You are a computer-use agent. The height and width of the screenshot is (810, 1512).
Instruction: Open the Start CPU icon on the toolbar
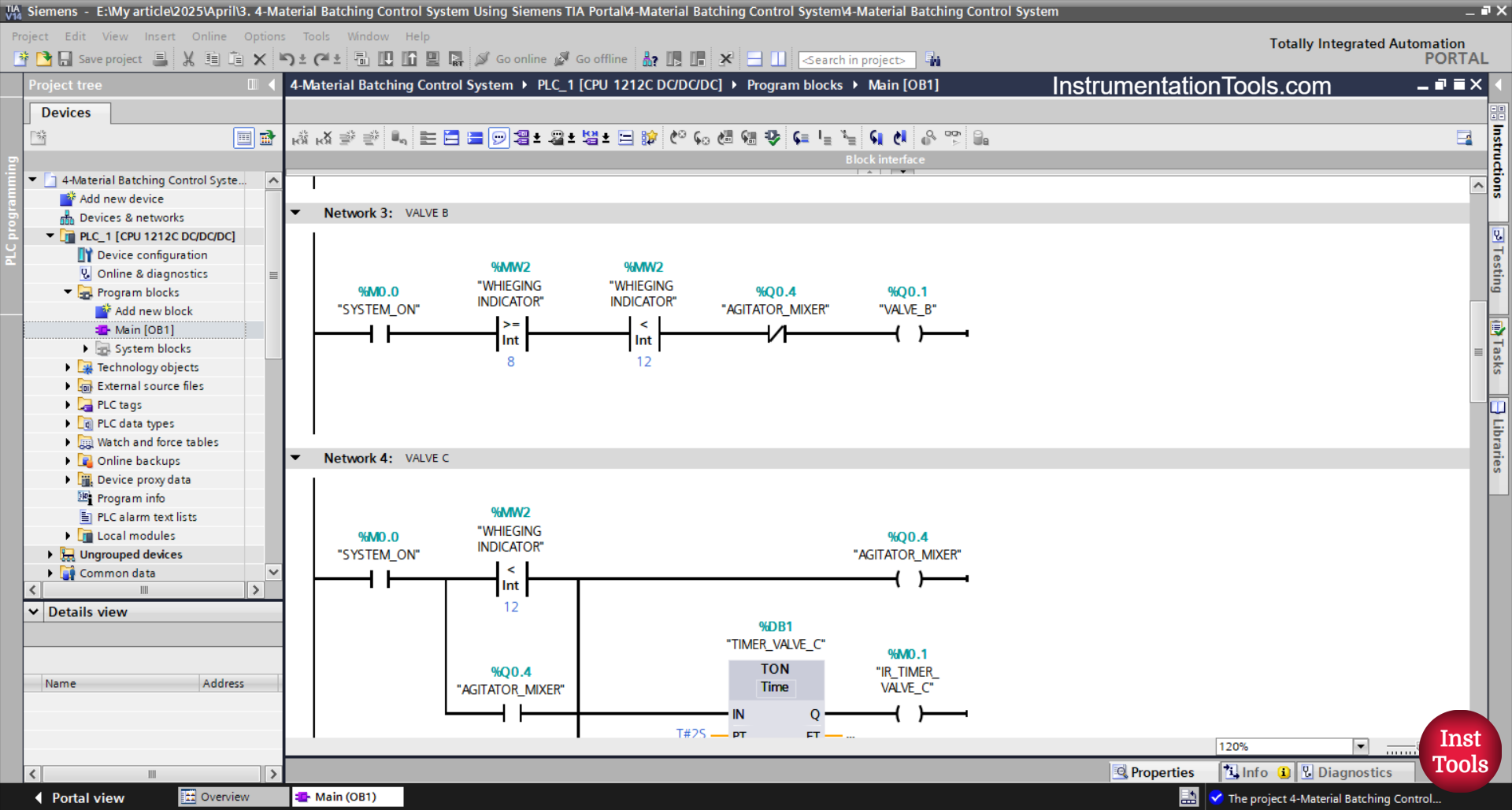click(674, 59)
